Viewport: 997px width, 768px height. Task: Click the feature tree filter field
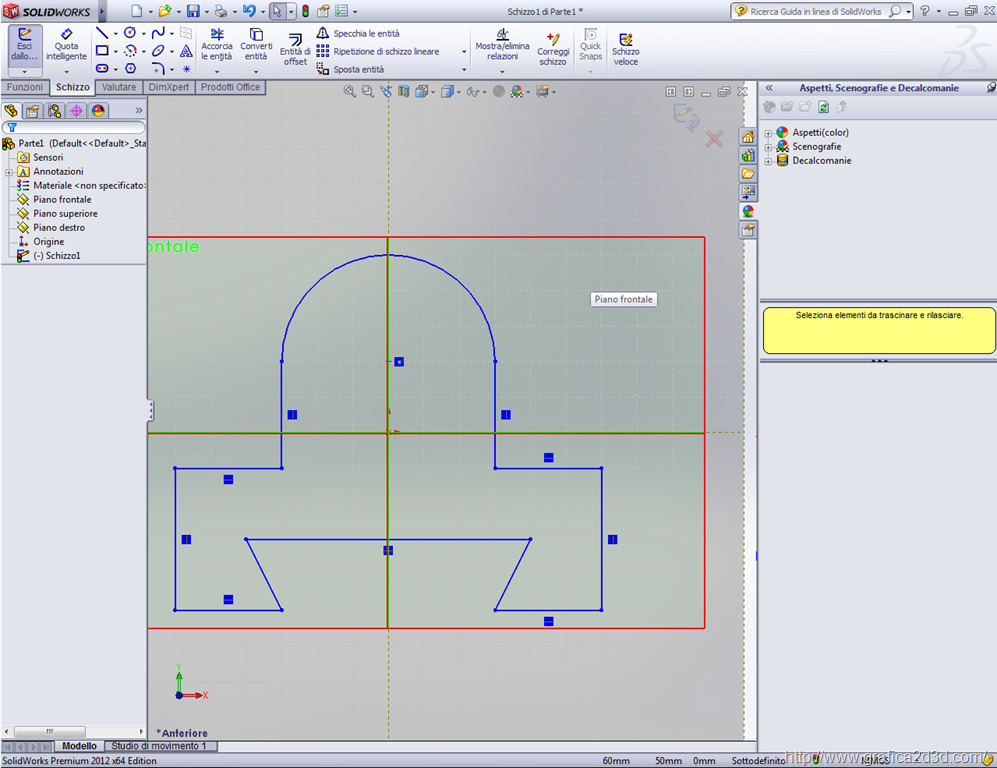pyautogui.click(x=75, y=128)
